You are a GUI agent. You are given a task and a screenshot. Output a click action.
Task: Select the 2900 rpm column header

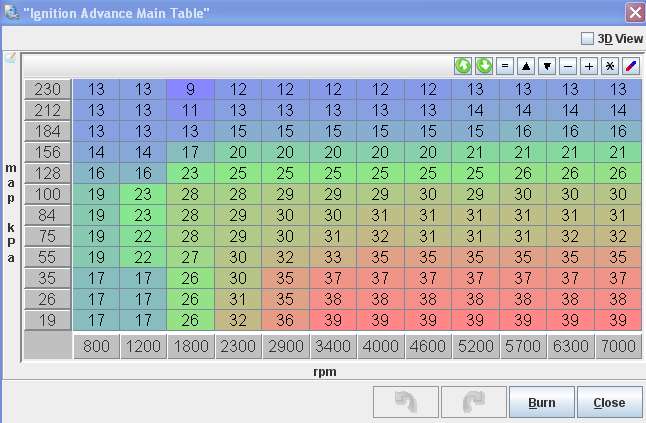point(286,346)
